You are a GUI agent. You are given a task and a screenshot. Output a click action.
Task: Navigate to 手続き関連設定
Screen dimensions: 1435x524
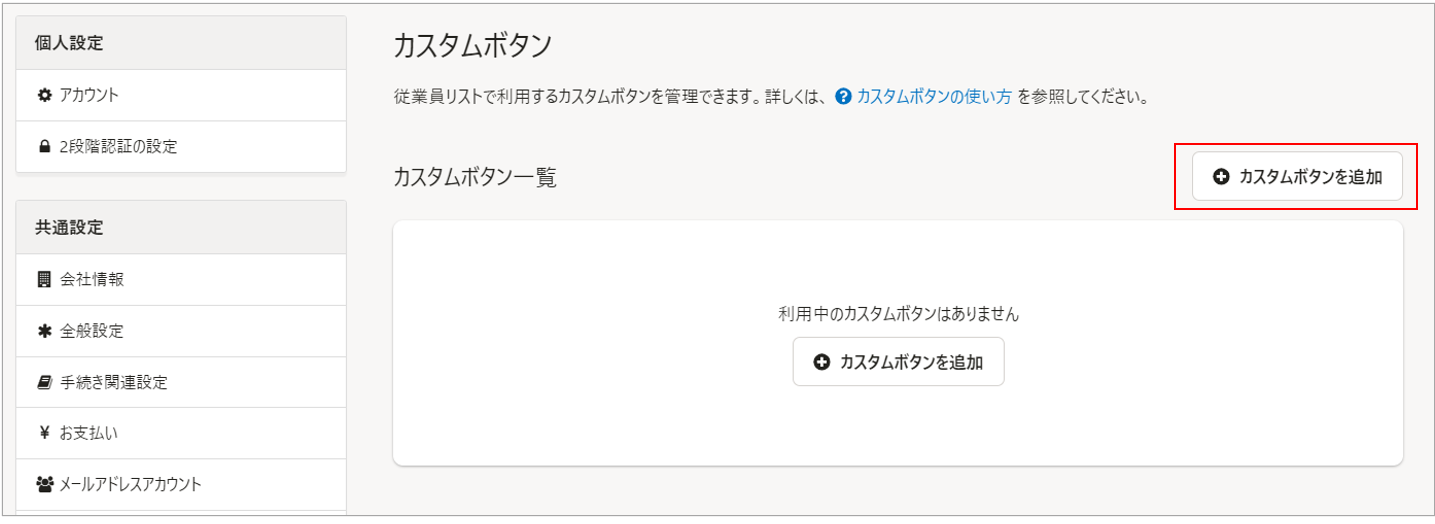tap(113, 382)
